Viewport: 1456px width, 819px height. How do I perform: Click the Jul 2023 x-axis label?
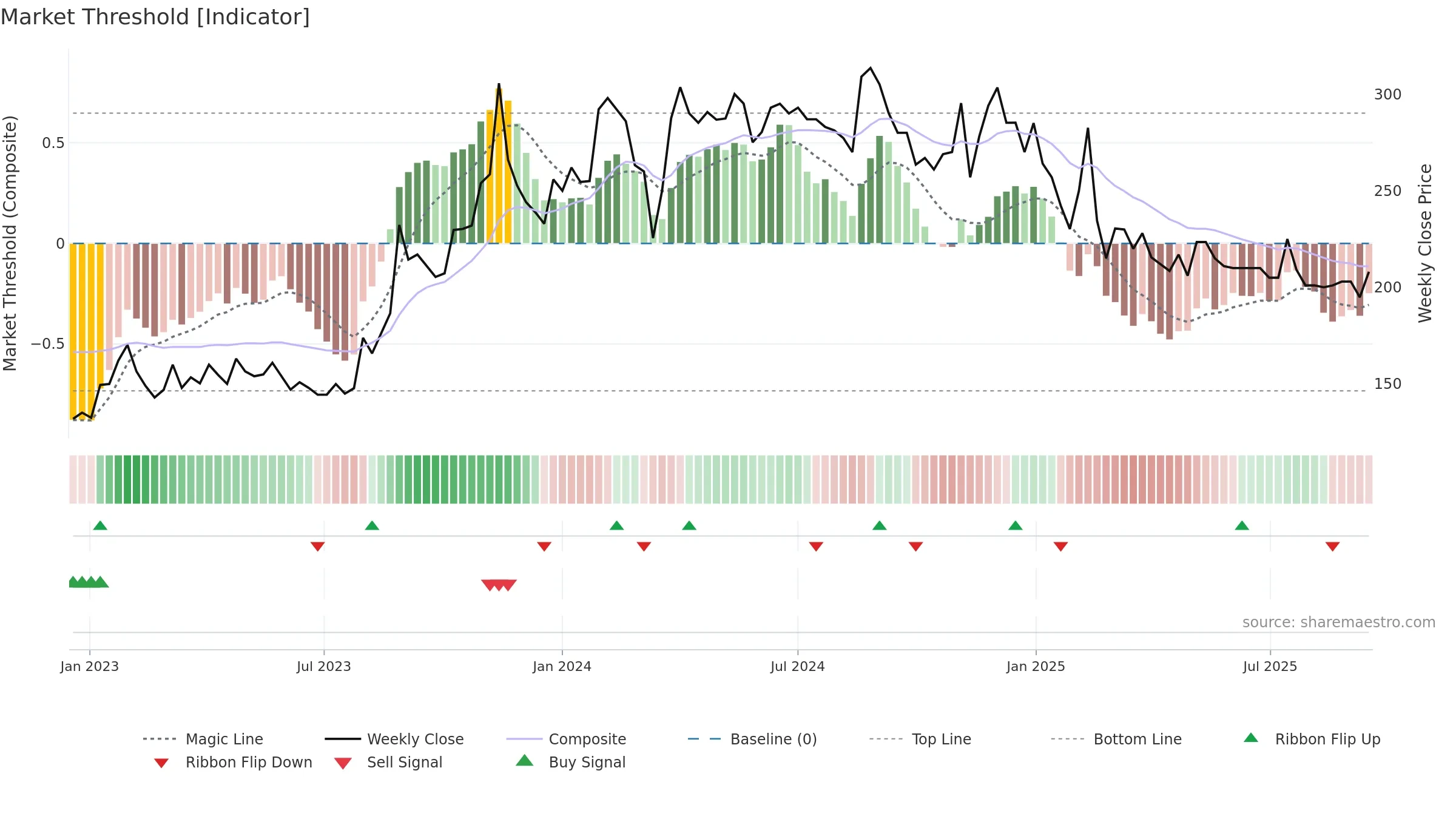coord(323,666)
